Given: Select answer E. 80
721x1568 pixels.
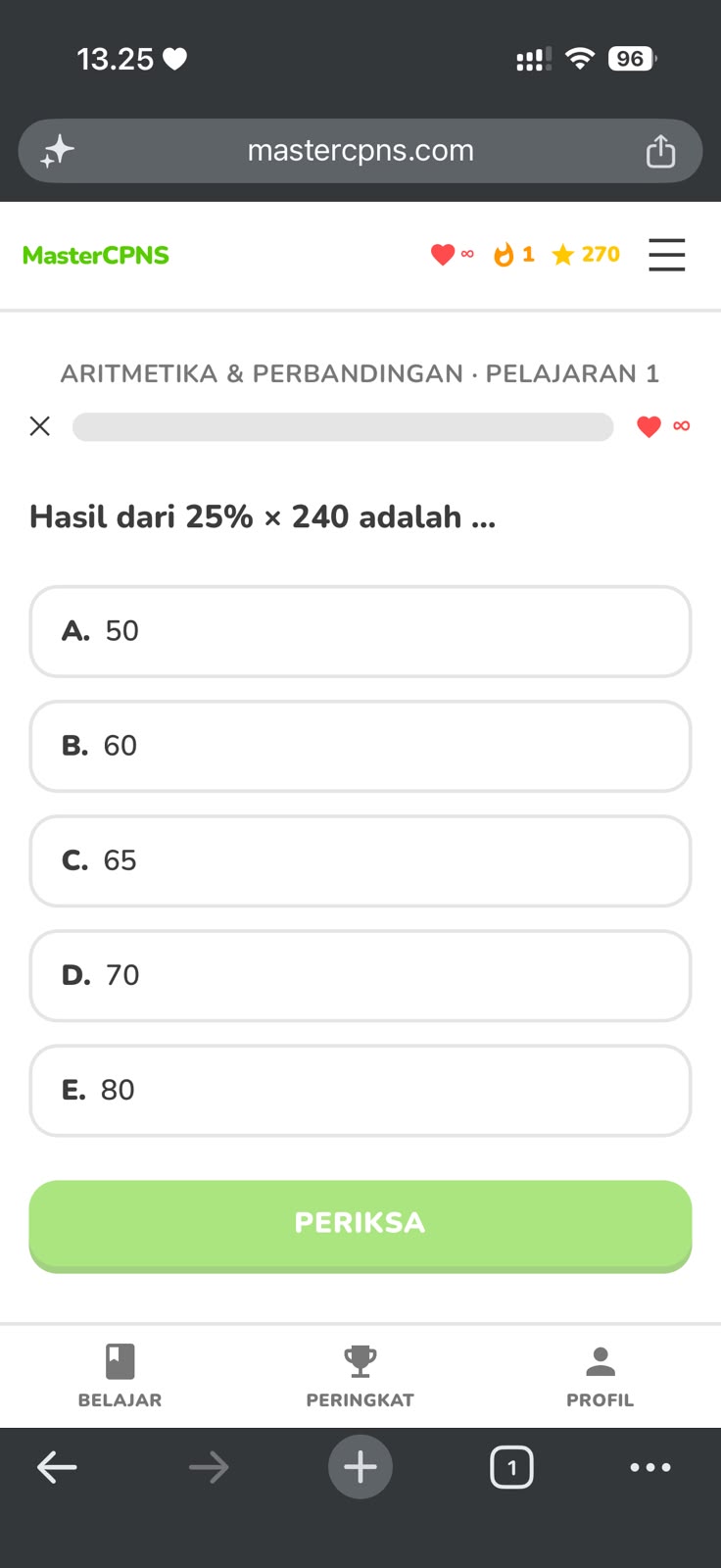Looking at the screenshot, I should pos(360,1090).
